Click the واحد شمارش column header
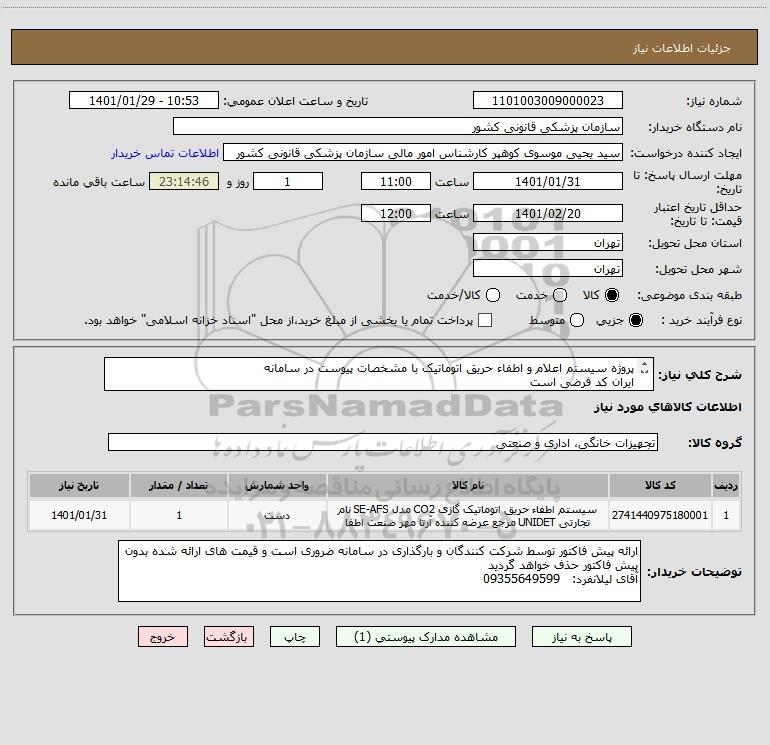Screen dimensions: 770x745 pyautogui.click(x=277, y=485)
